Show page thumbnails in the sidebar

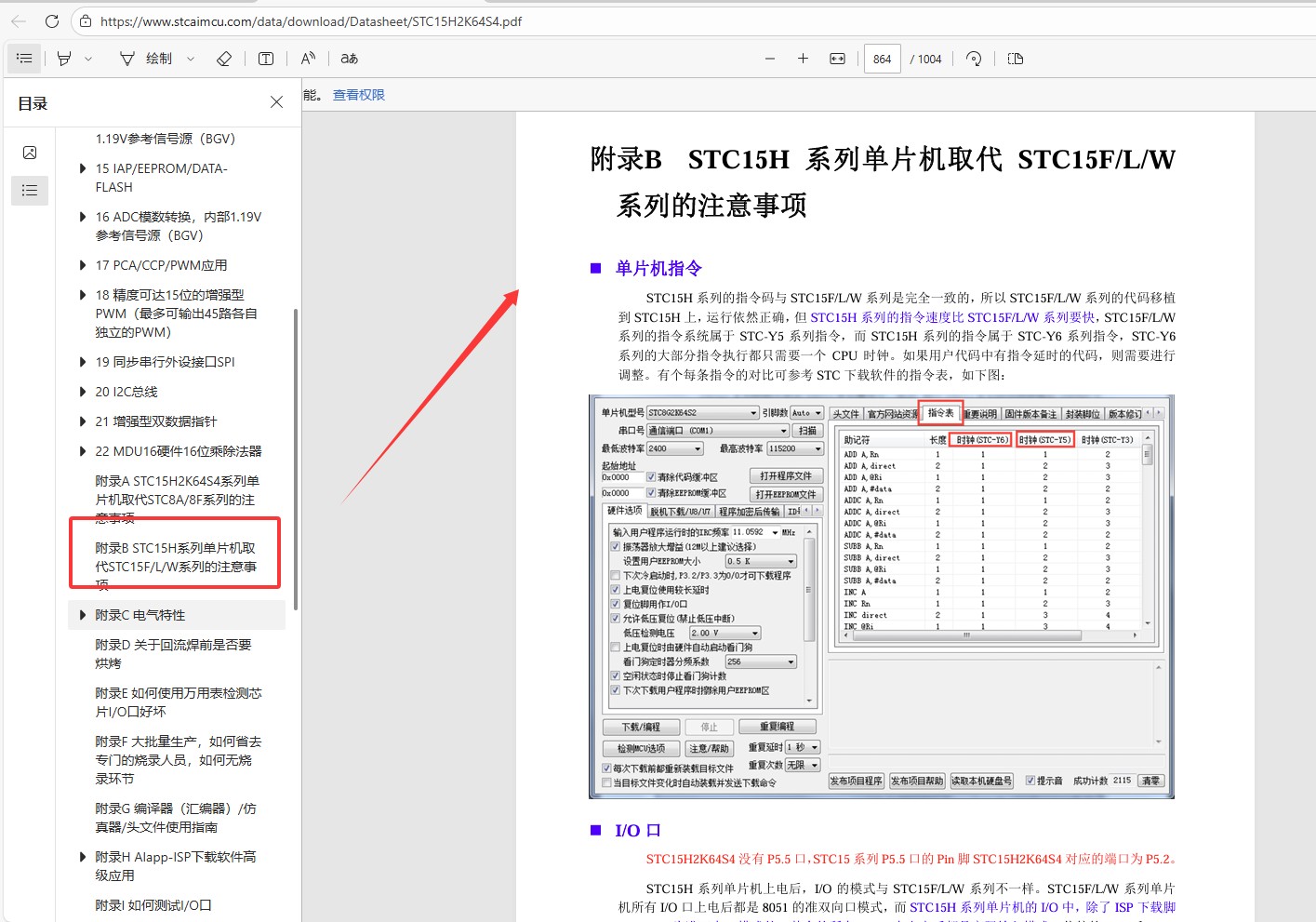(29, 152)
